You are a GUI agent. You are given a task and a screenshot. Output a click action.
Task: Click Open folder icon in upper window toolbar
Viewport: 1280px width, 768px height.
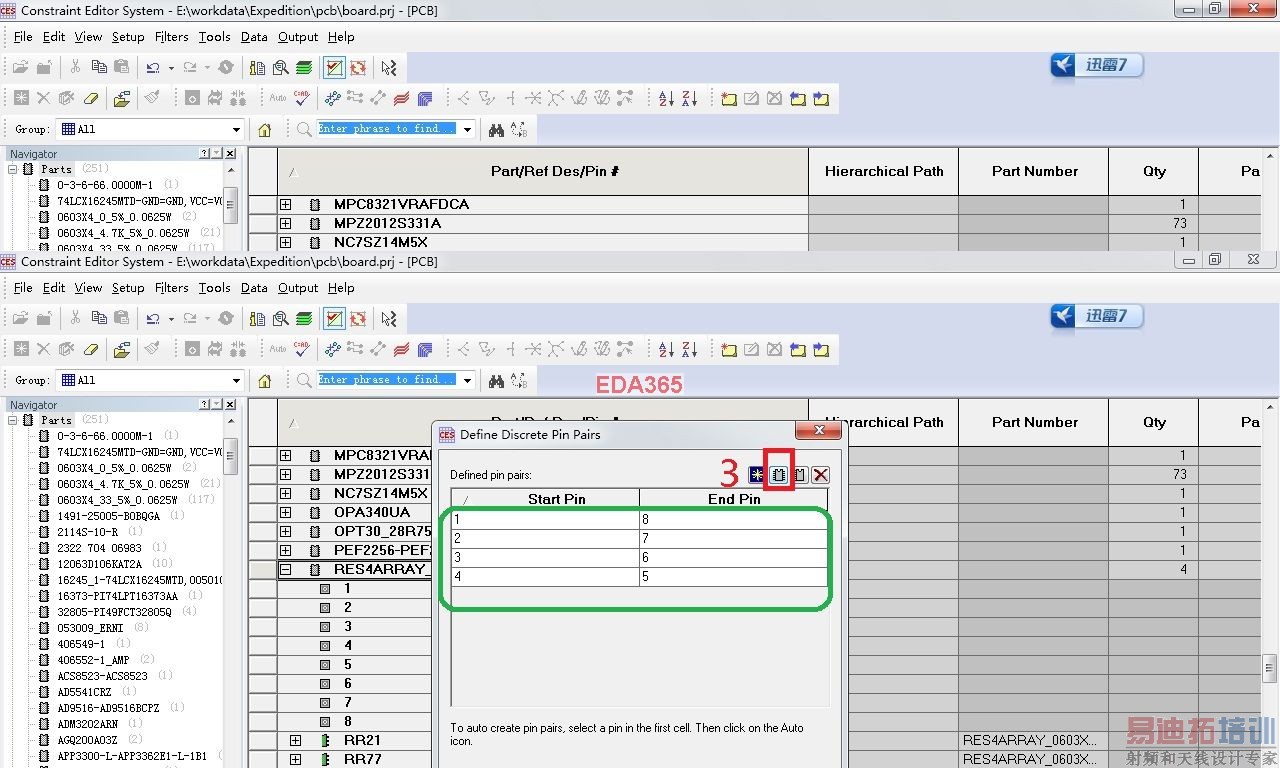click(20, 67)
